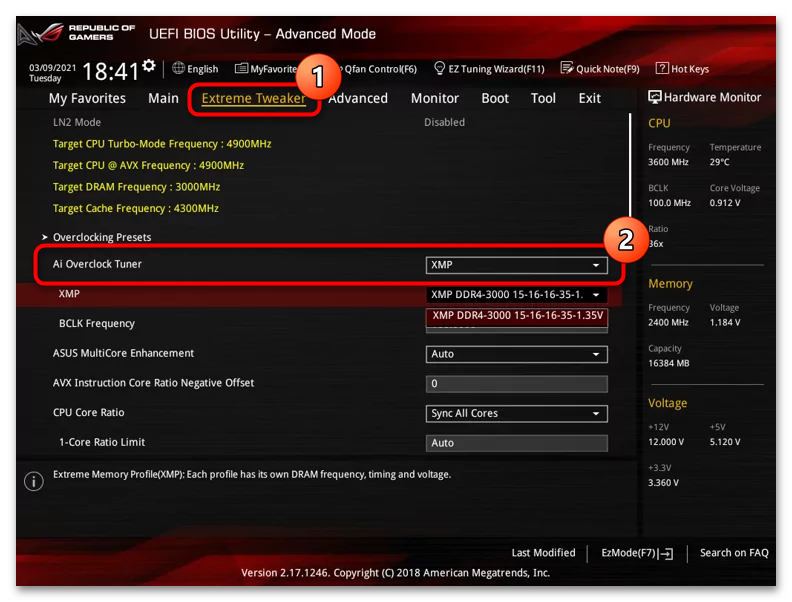Click the Hot Keys question mark icon

point(662,68)
